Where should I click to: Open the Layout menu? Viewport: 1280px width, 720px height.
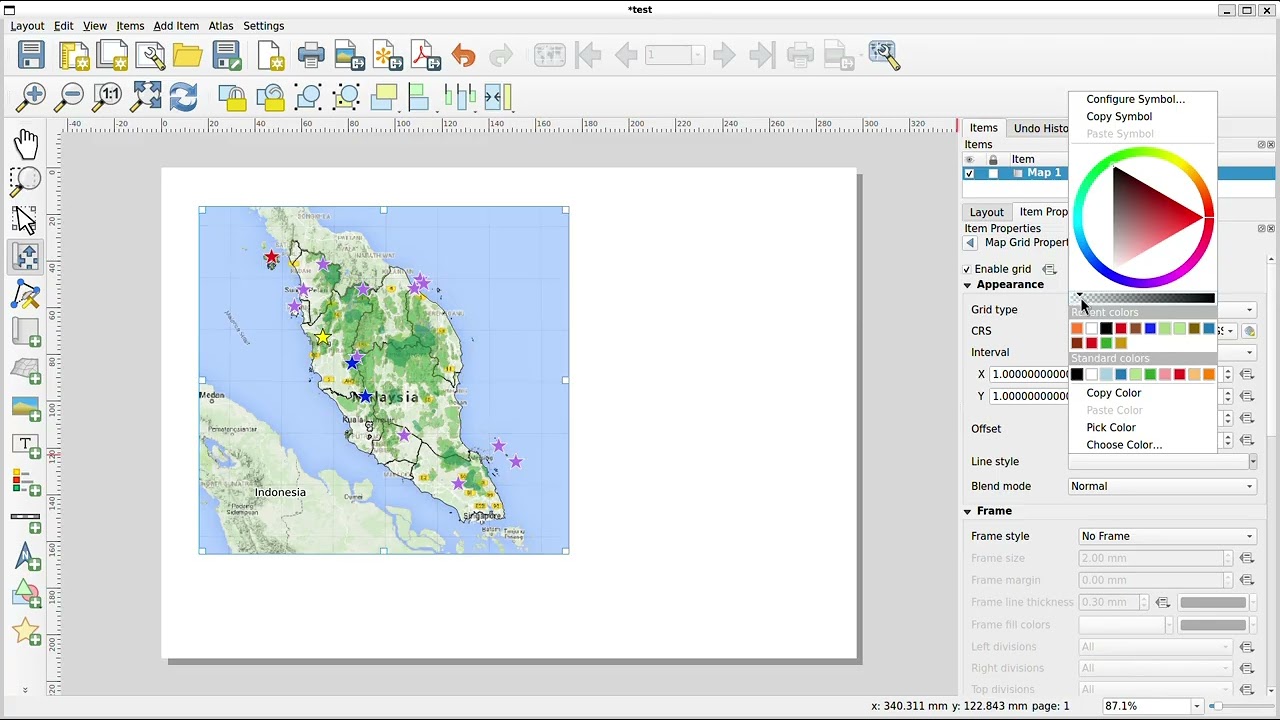click(27, 26)
